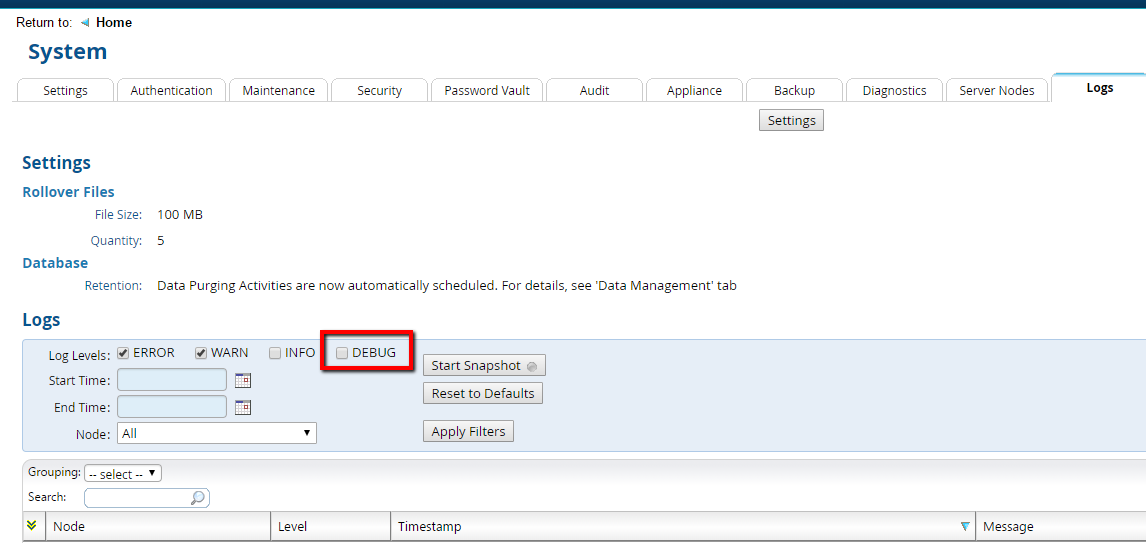Click the search magnifier icon

click(x=198, y=498)
